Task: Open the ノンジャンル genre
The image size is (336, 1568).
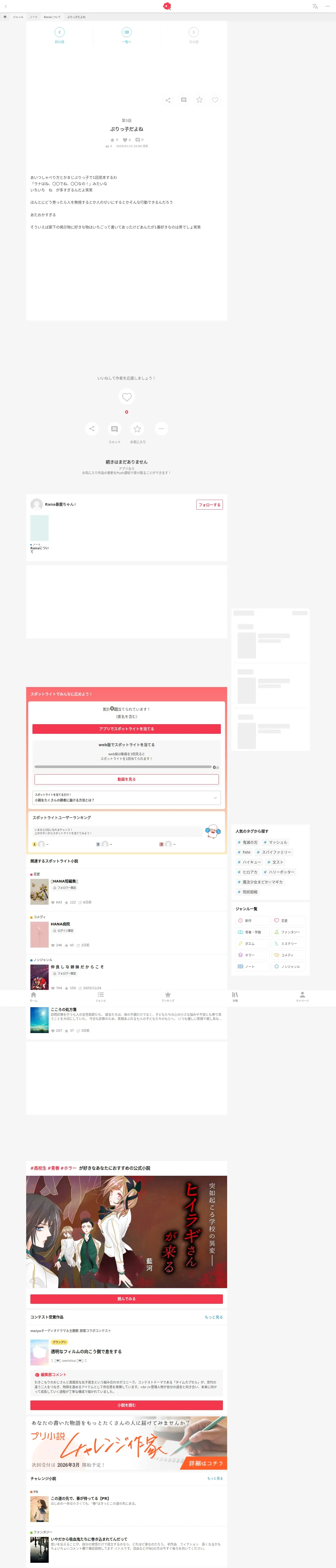Action: (288, 967)
